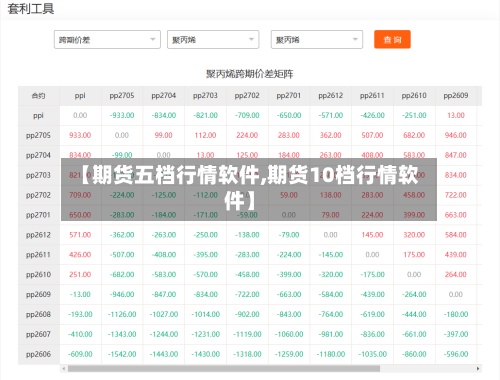Select the pp2704 row label

click(38, 155)
